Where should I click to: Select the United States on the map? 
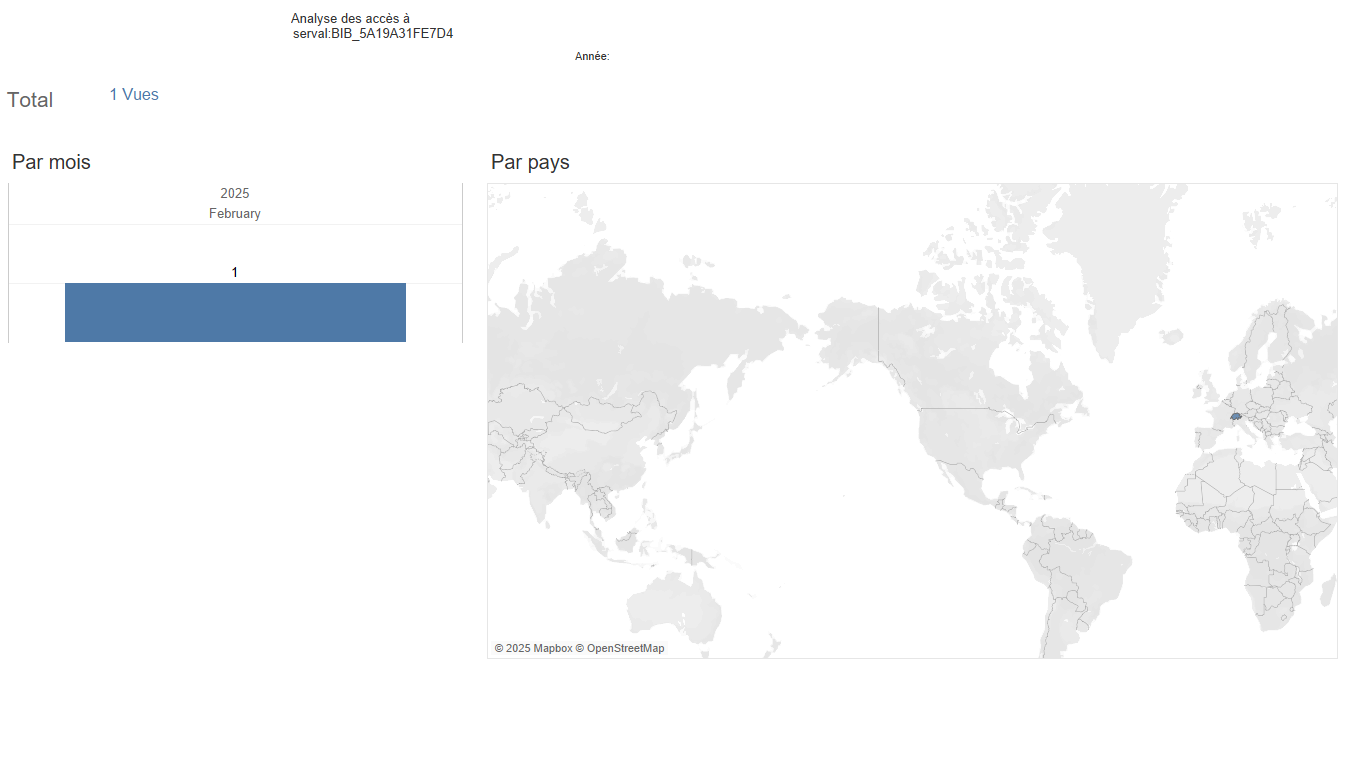[x=975, y=440]
